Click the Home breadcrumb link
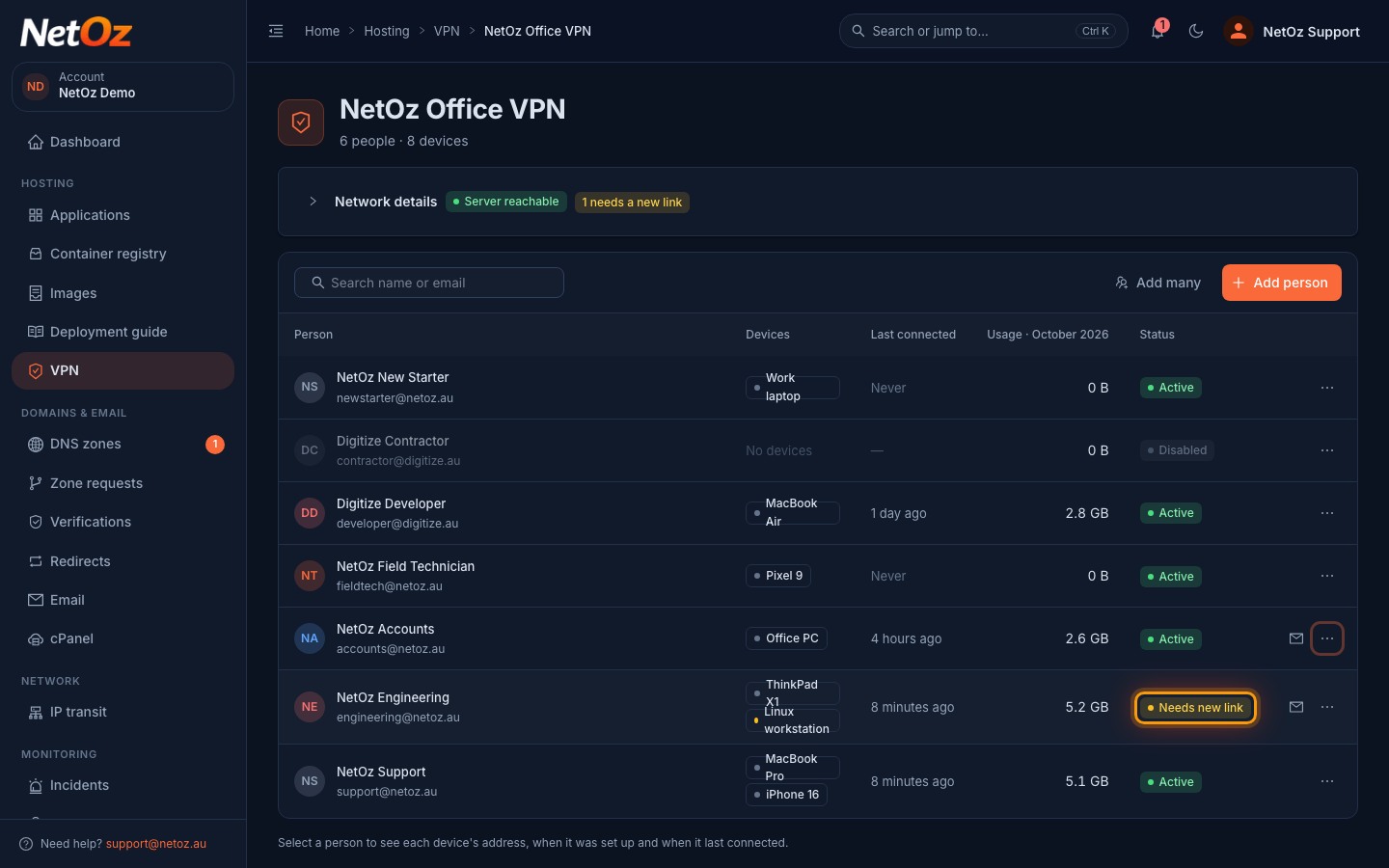The image size is (1389, 868). [322, 31]
